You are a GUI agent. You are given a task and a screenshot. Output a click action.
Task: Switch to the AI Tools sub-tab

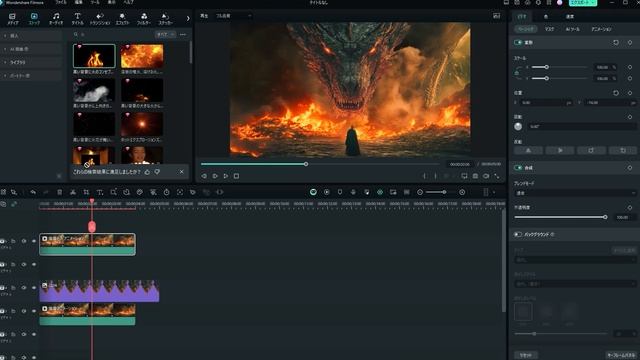click(x=572, y=29)
